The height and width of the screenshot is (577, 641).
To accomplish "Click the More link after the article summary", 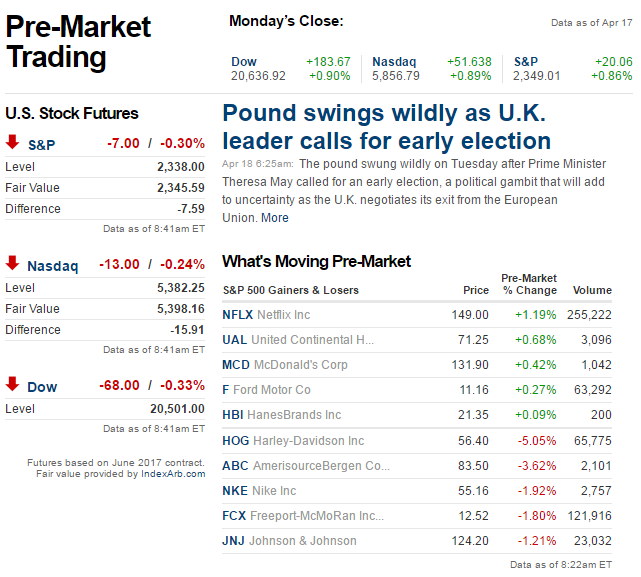I will (x=275, y=218).
